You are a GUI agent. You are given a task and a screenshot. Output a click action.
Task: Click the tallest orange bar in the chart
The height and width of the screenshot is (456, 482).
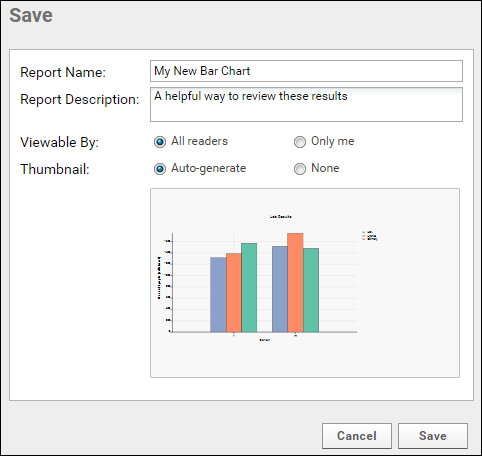(295, 283)
